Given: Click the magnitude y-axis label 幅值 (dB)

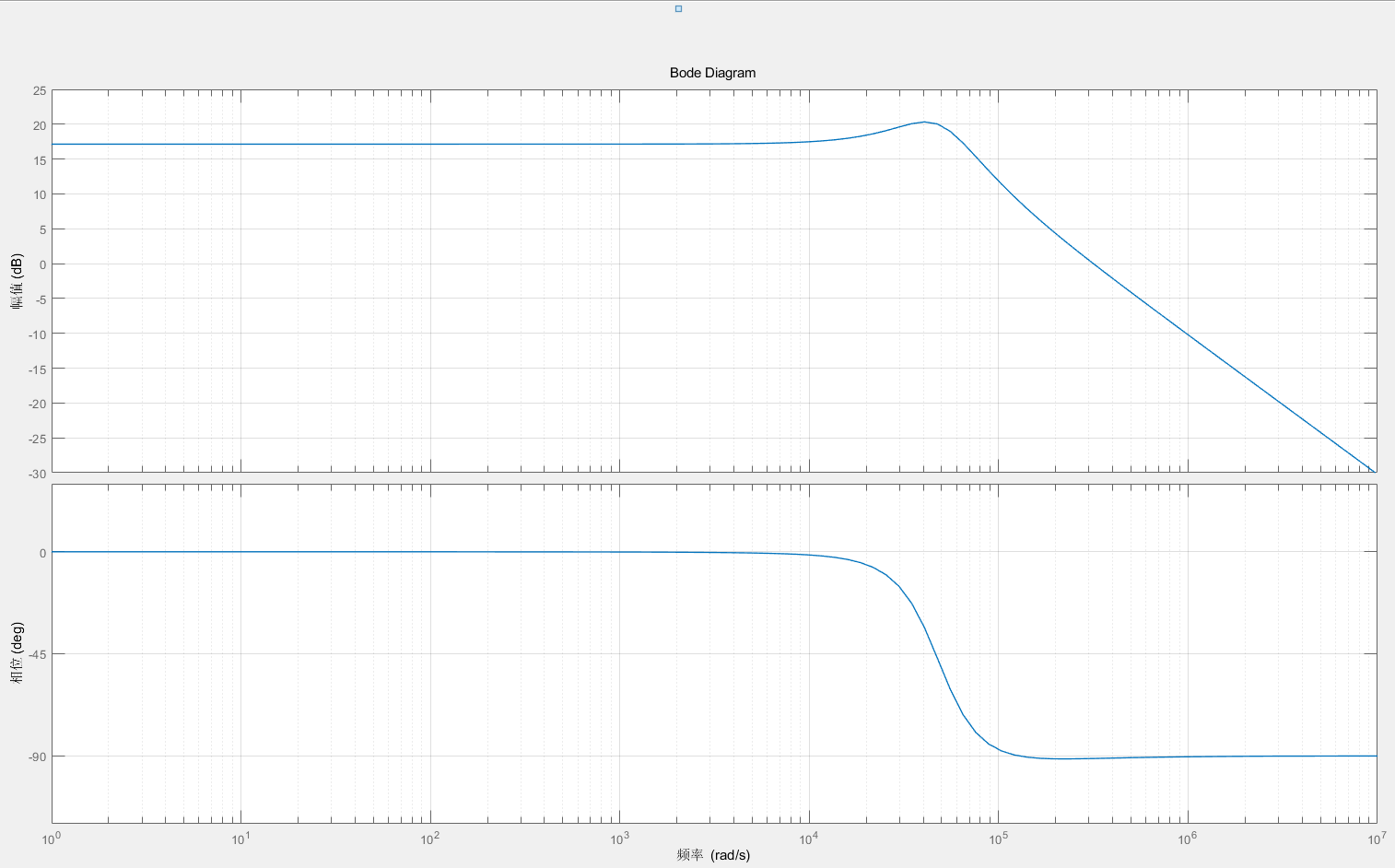Looking at the screenshot, I should pos(17,281).
